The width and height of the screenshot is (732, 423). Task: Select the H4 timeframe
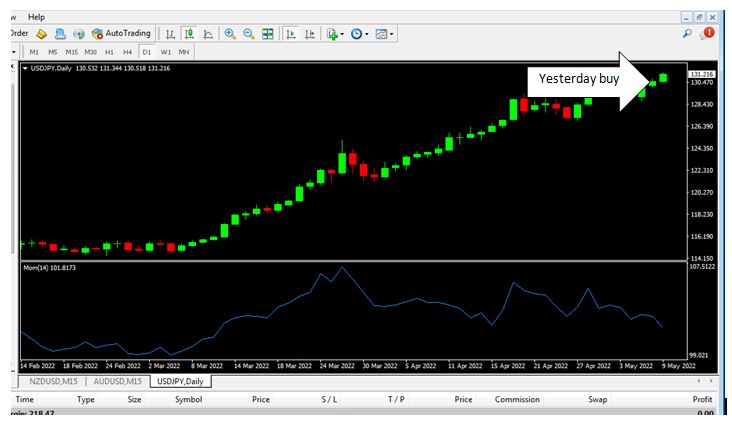[127, 52]
